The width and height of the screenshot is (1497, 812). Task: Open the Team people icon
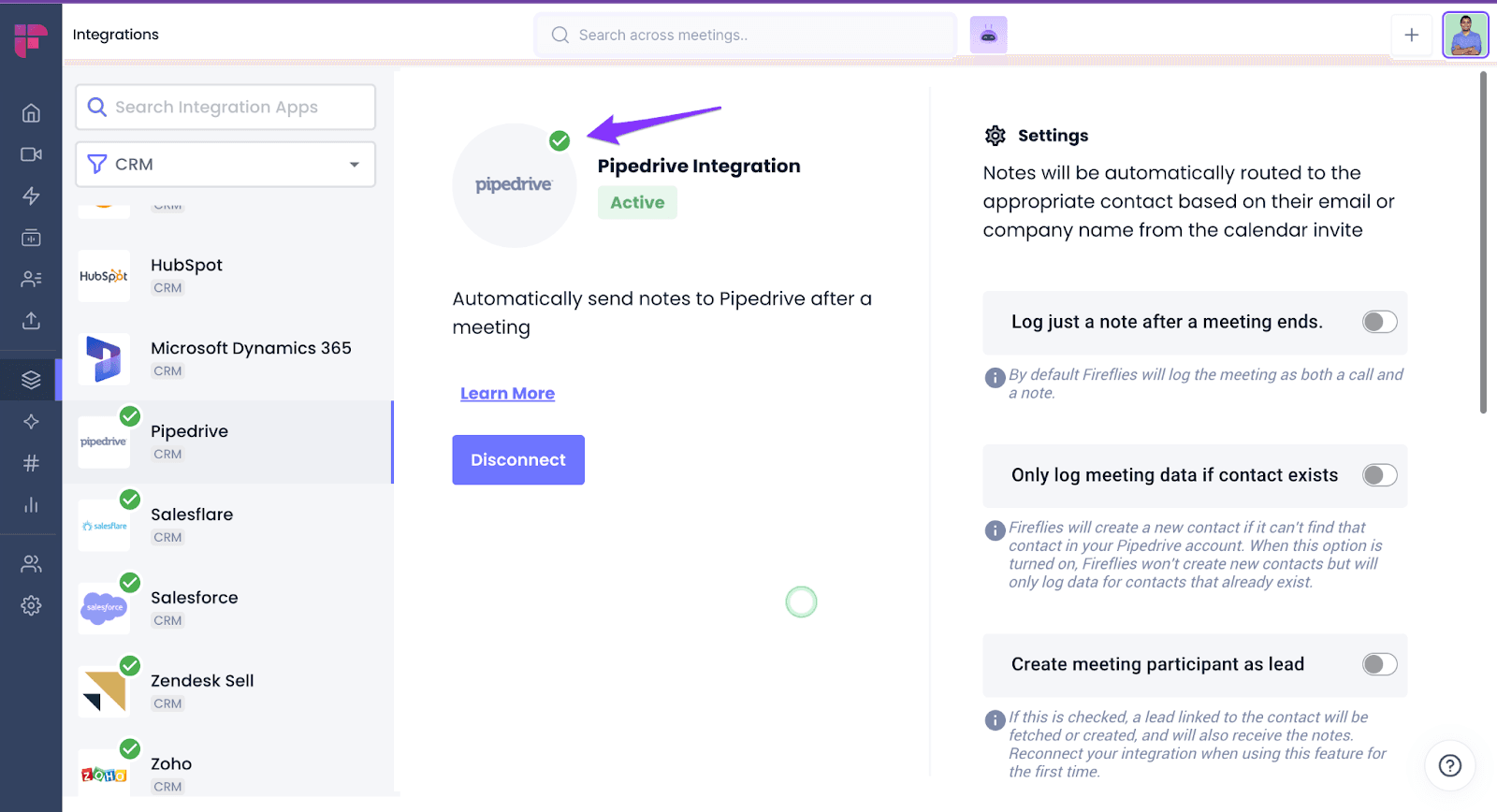(x=31, y=564)
